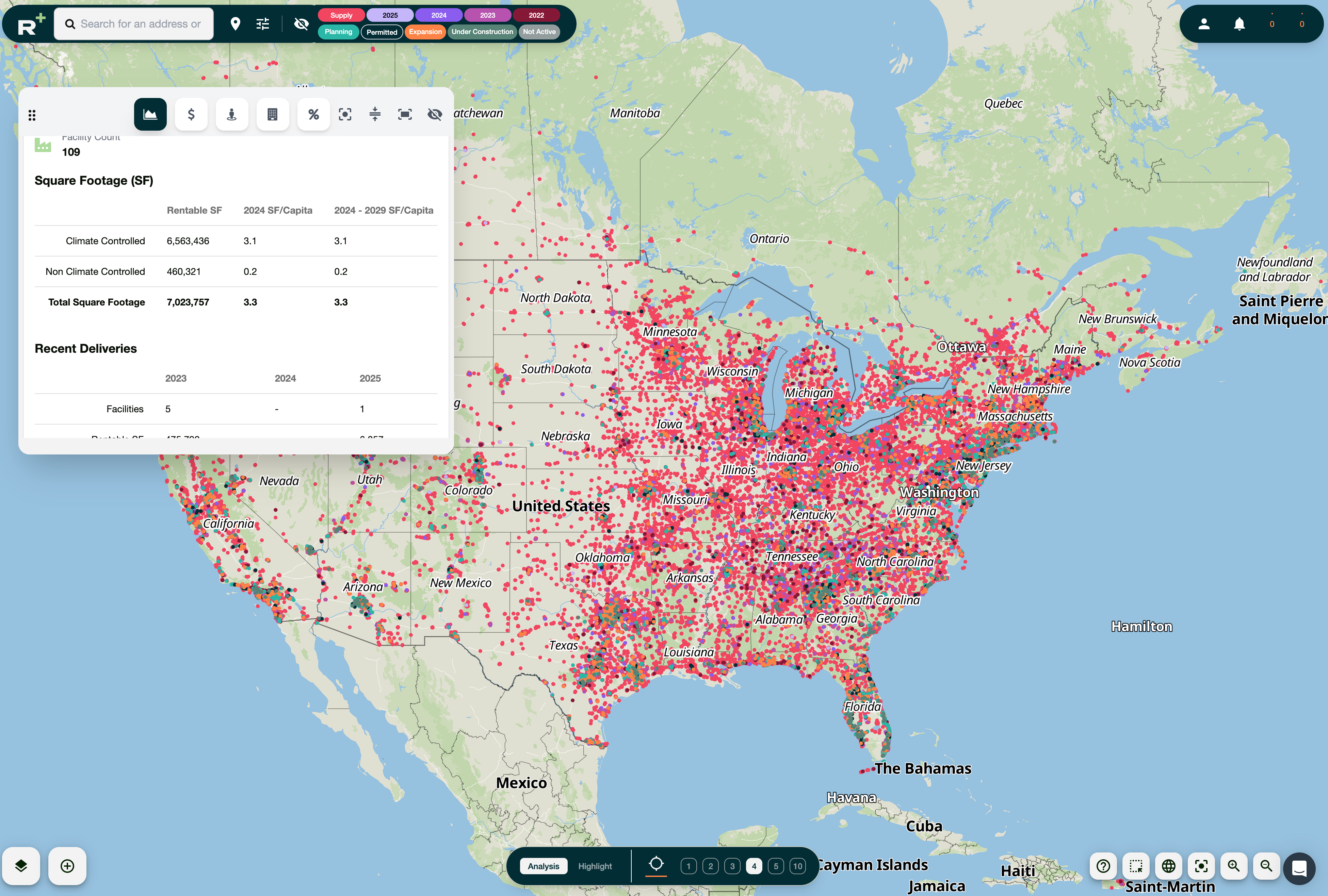The height and width of the screenshot is (896, 1328).
Task: Click the map pin location icon
Action: point(235,23)
